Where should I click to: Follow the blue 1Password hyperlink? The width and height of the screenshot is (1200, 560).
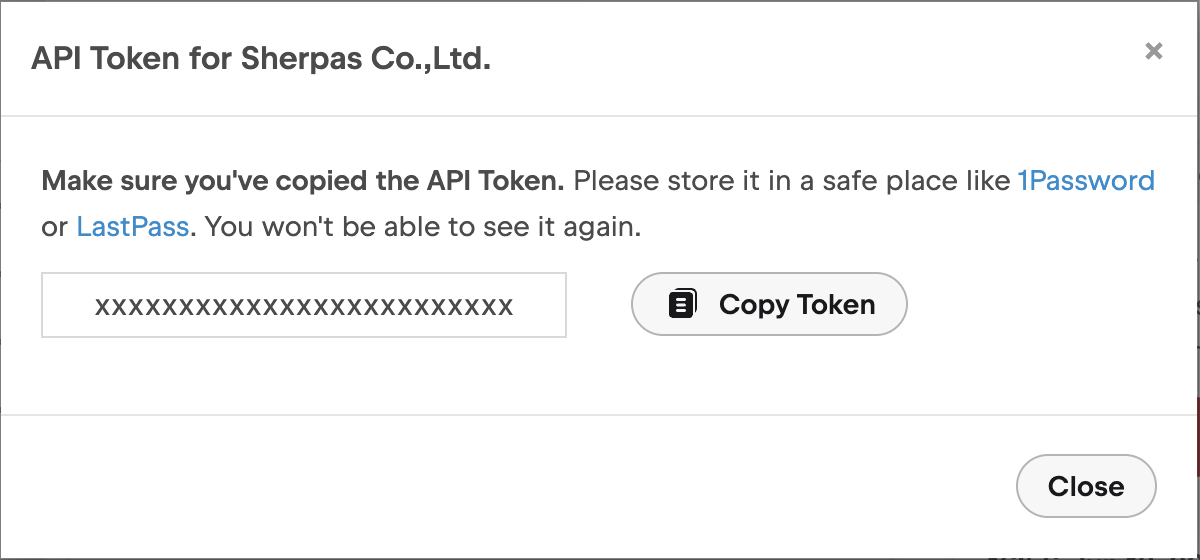tap(1086, 181)
